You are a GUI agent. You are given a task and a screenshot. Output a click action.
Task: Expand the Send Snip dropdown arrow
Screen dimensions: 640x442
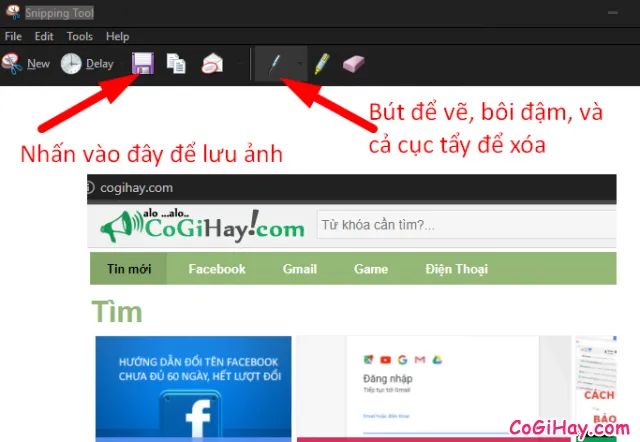(240, 64)
